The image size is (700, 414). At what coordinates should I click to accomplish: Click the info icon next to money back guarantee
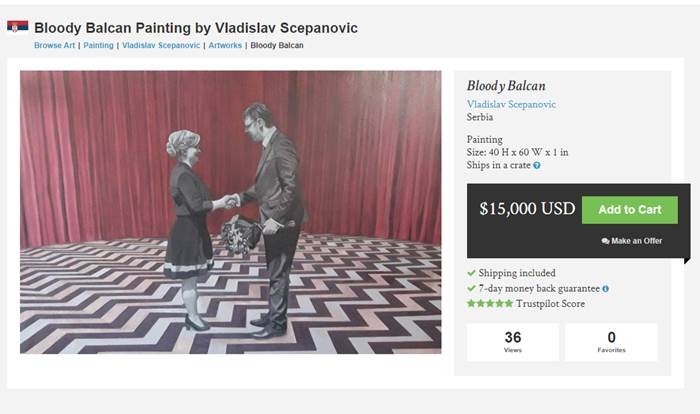pyautogui.click(x=606, y=289)
